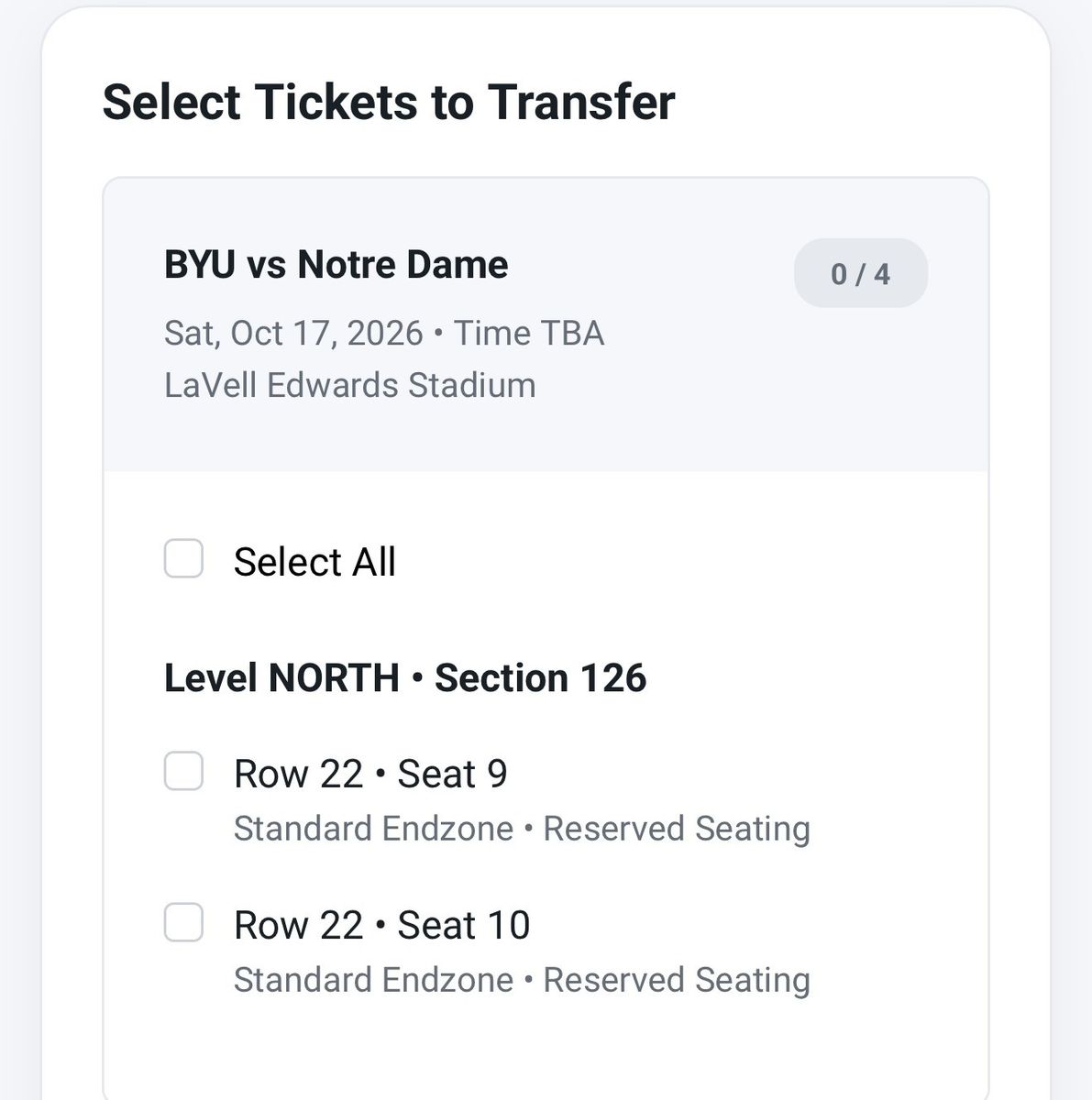
Task: Click Seat 10's Standard Endzone description
Action: [x=373, y=980]
